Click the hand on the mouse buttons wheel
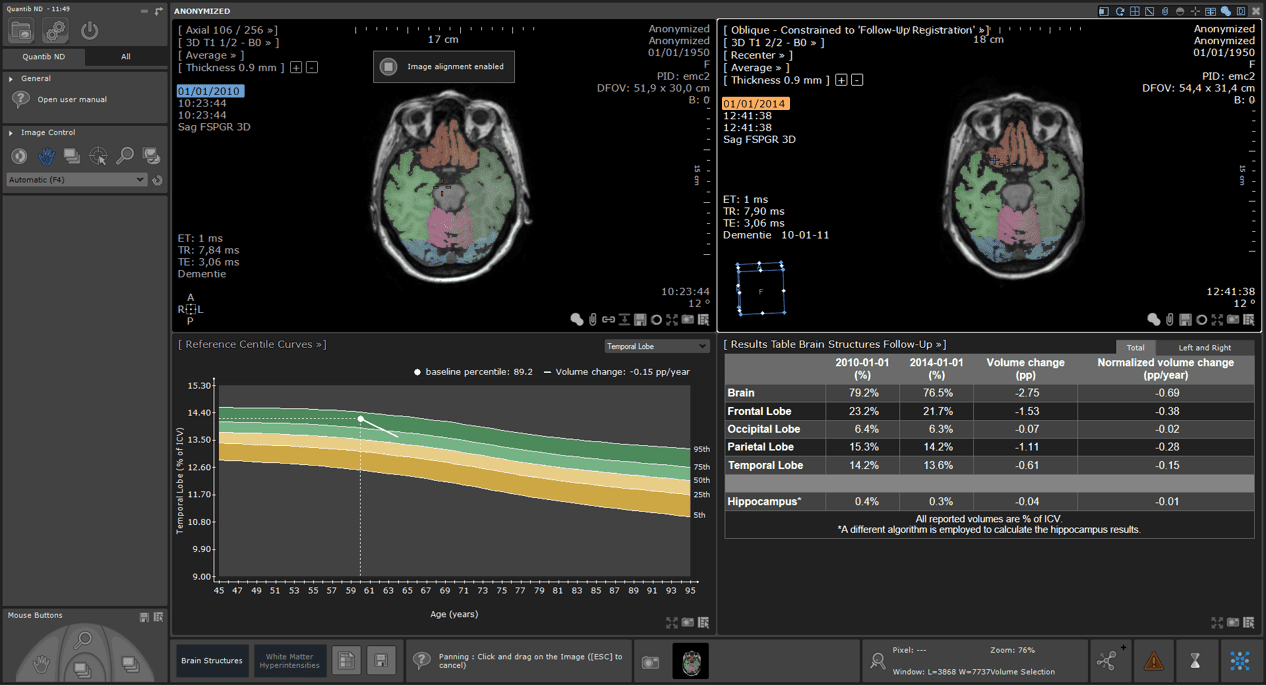The image size is (1266, 685). 42,663
